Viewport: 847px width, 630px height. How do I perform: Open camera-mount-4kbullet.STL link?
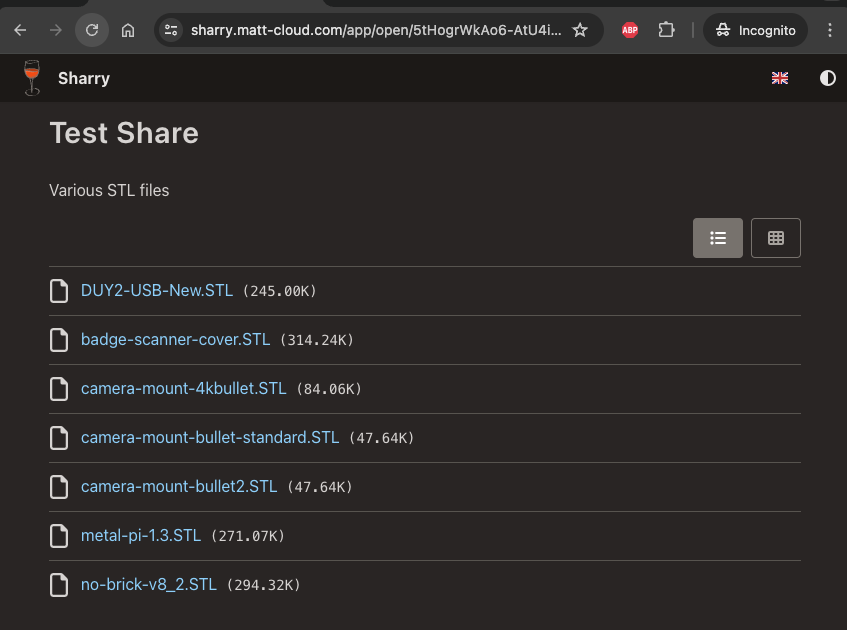[x=183, y=389]
